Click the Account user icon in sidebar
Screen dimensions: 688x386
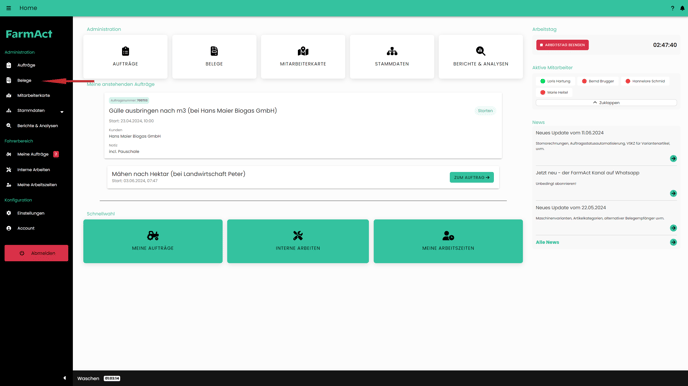(9, 228)
